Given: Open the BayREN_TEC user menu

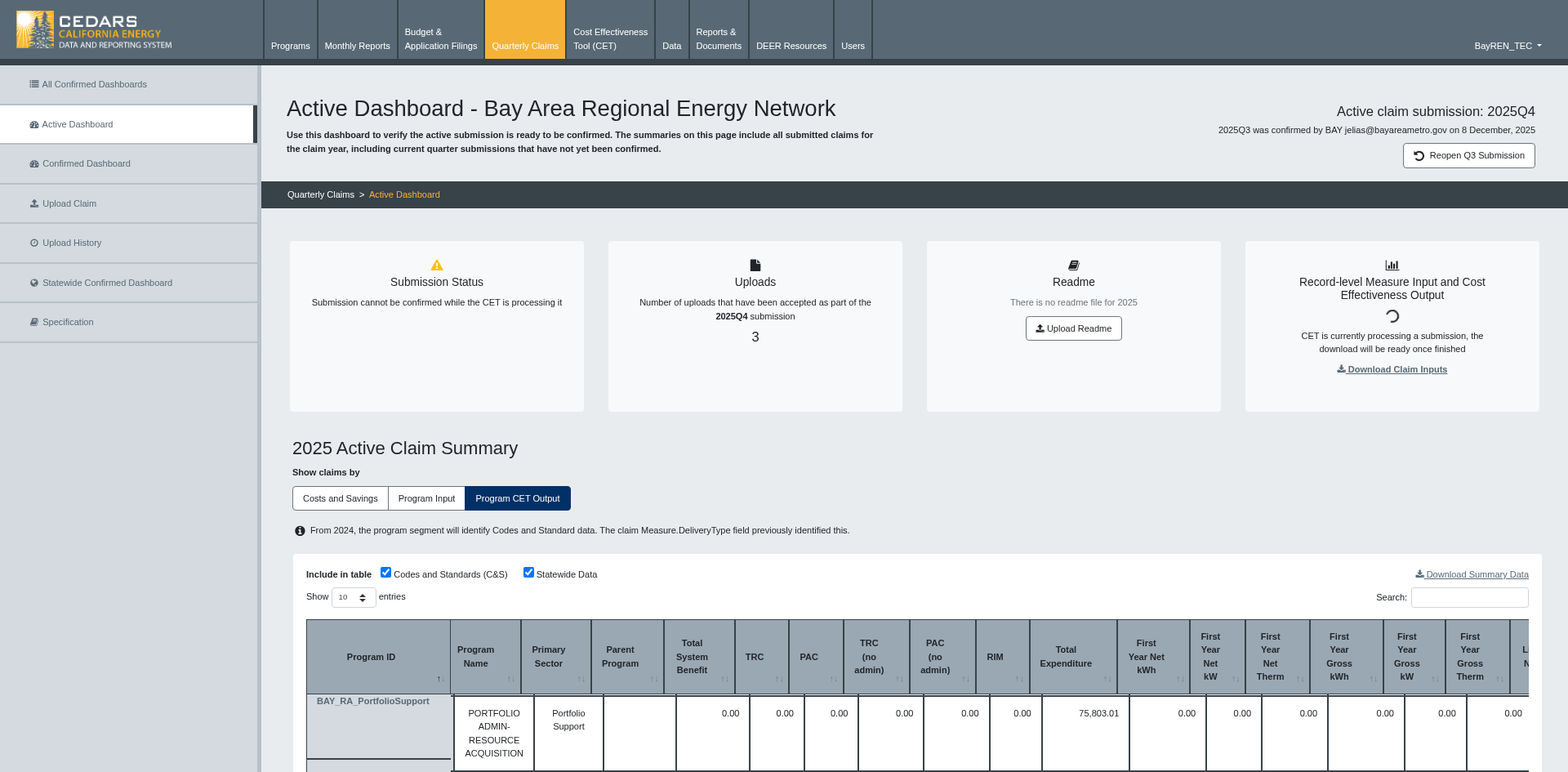Looking at the screenshot, I should (x=1508, y=46).
